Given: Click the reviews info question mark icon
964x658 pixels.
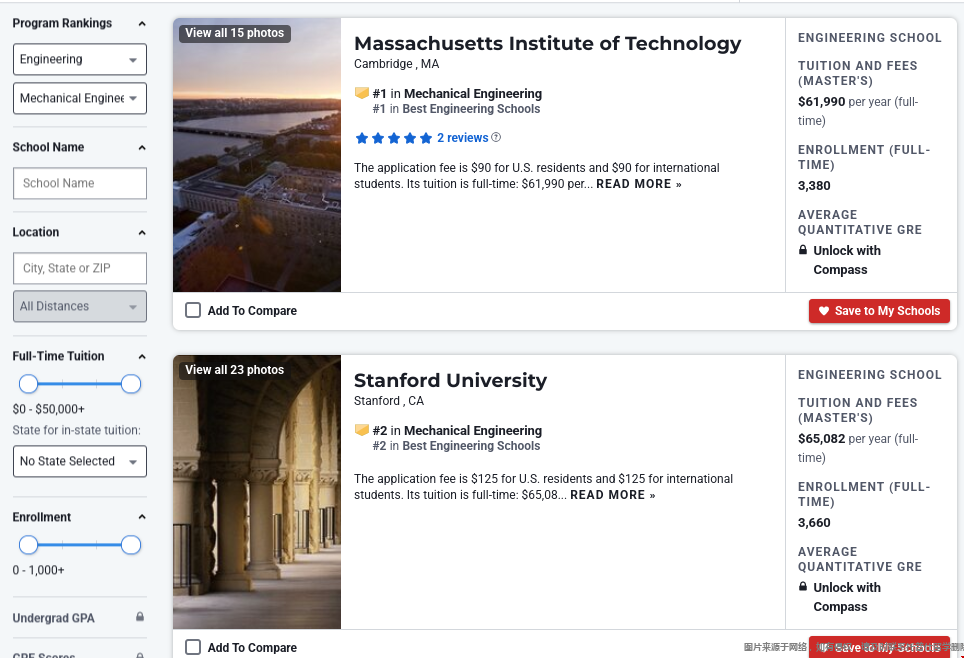Looking at the screenshot, I should tap(496, 138).
